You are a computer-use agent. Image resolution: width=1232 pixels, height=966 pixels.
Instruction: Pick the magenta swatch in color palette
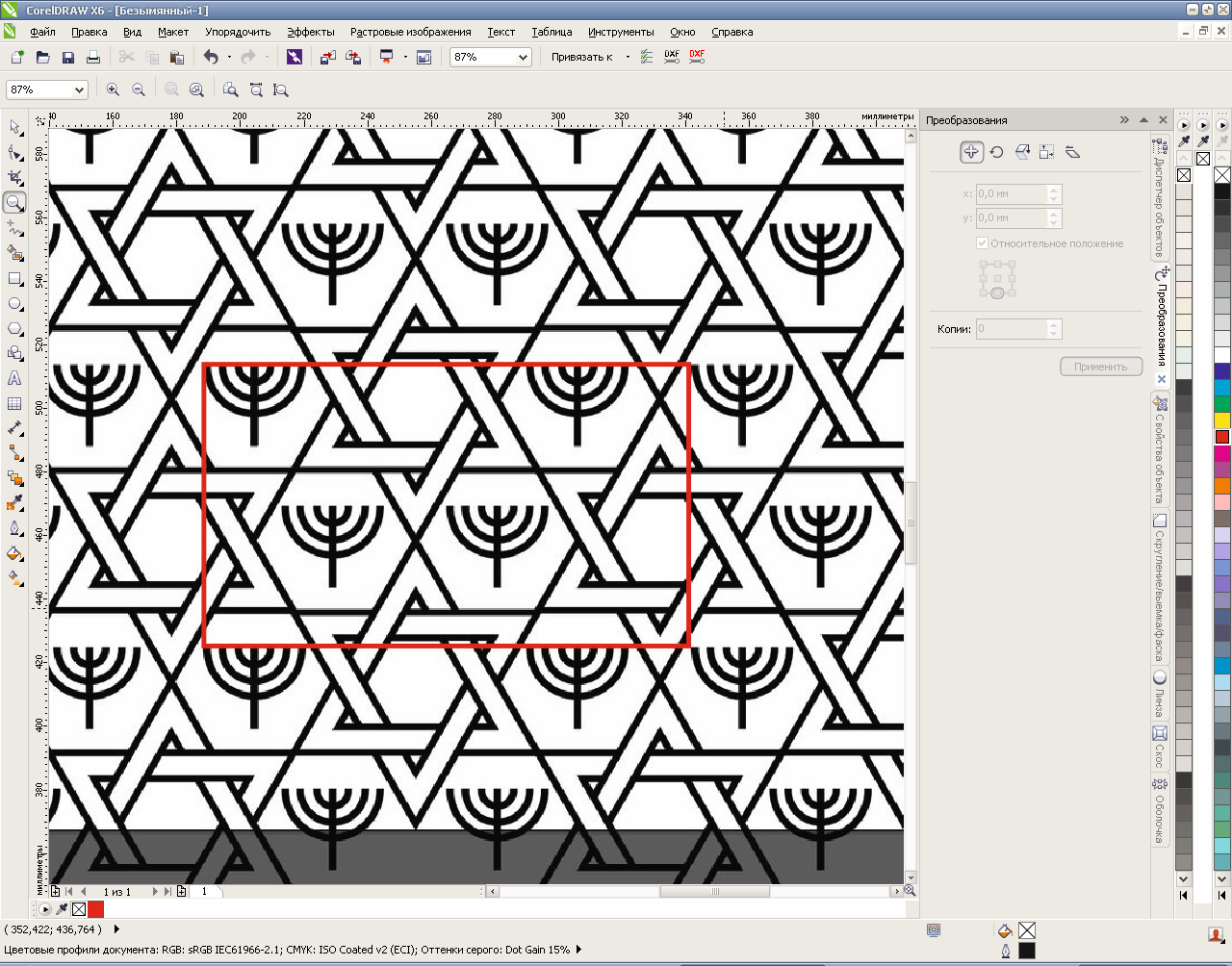pos(1222,451)
